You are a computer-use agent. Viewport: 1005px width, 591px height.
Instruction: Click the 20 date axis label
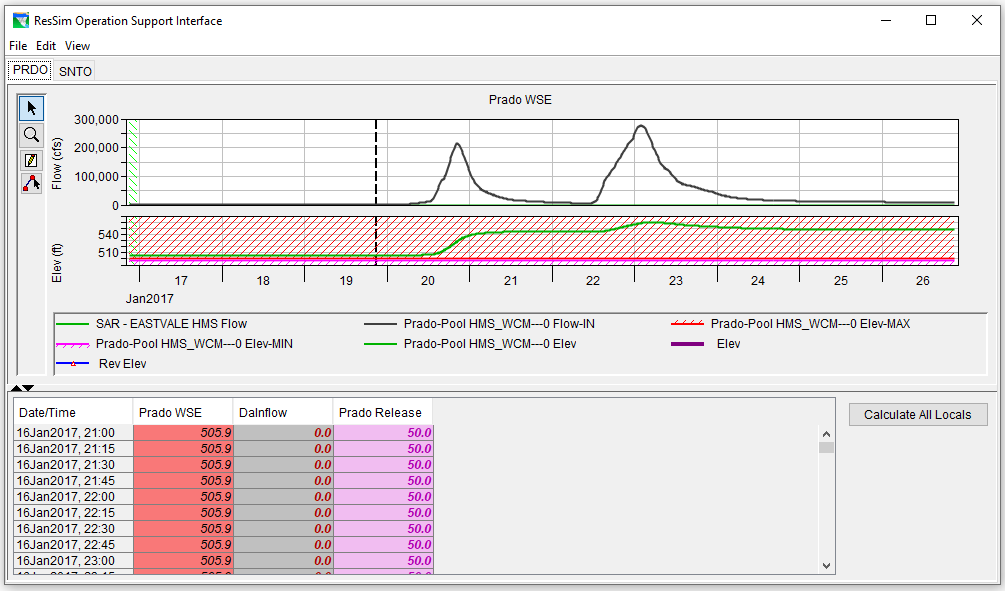pos(428,280)
